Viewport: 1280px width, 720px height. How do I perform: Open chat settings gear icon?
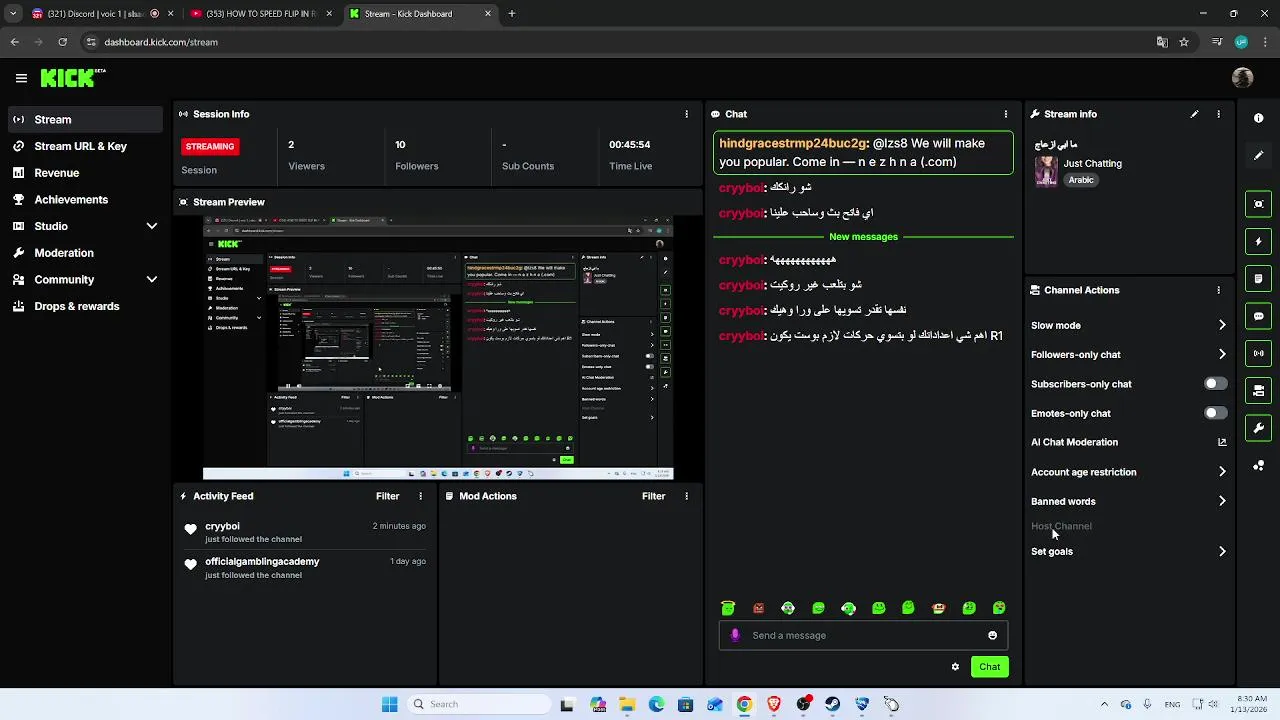tap(955, 667)
